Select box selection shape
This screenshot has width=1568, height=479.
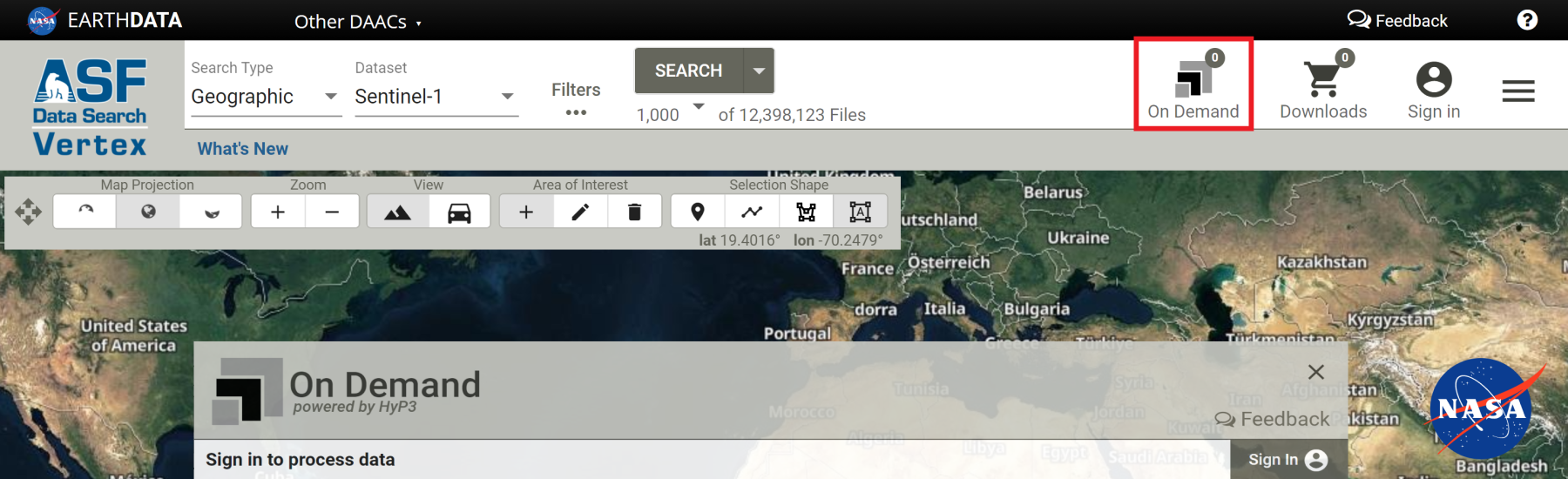[860, 212]
